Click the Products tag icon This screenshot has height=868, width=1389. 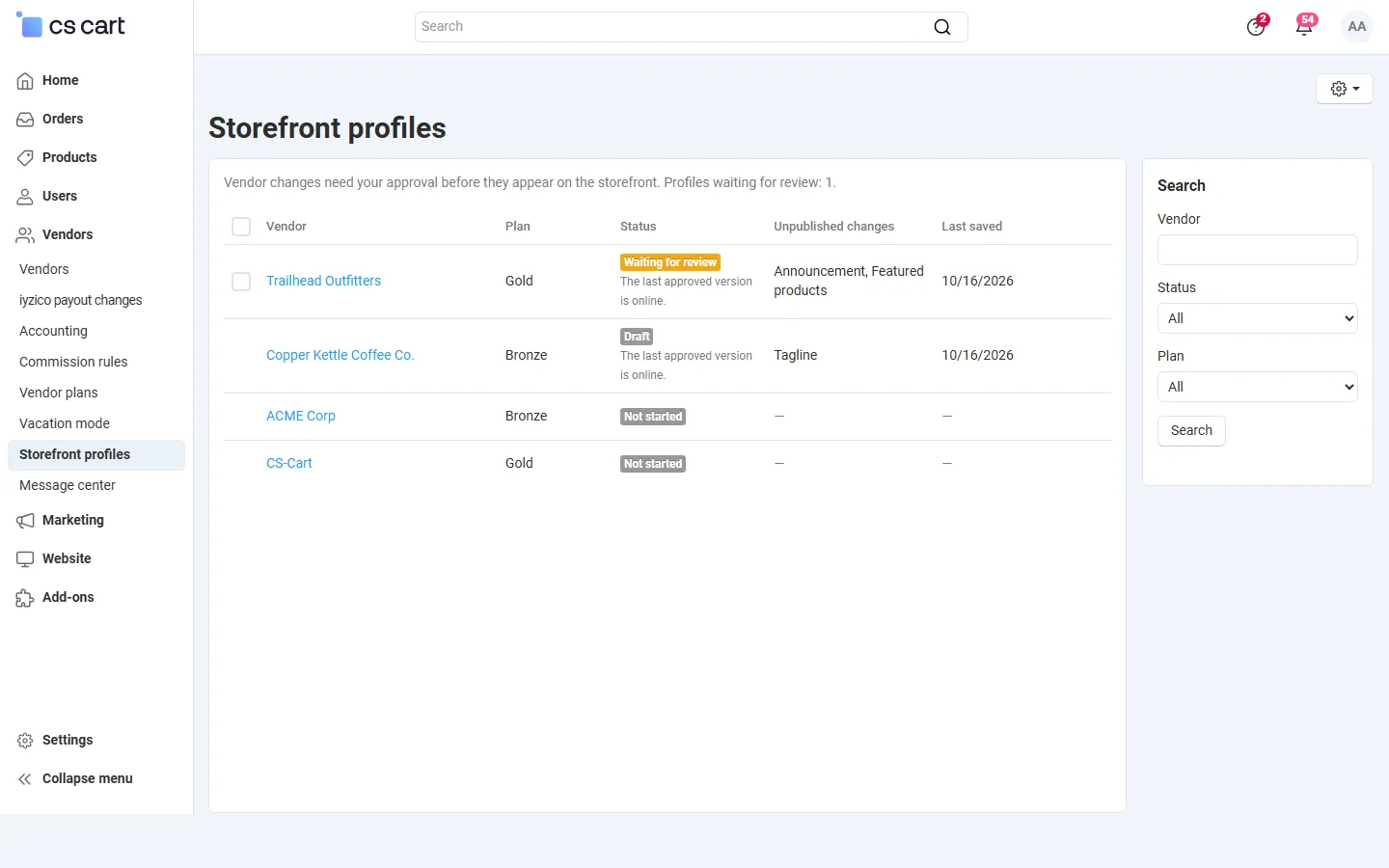(25, 158)
